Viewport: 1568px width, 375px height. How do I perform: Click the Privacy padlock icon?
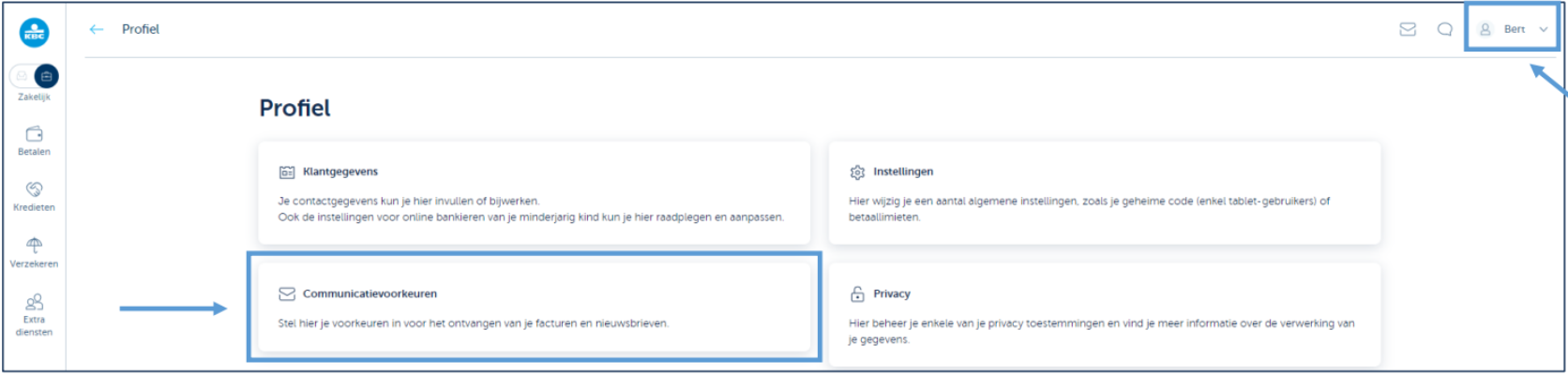coord(857,294)
